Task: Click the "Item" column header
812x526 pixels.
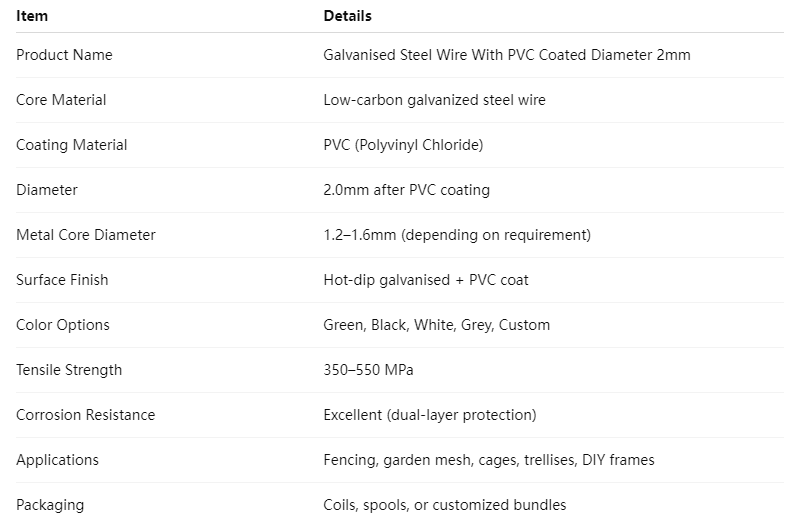Action: tap(32, 16)
